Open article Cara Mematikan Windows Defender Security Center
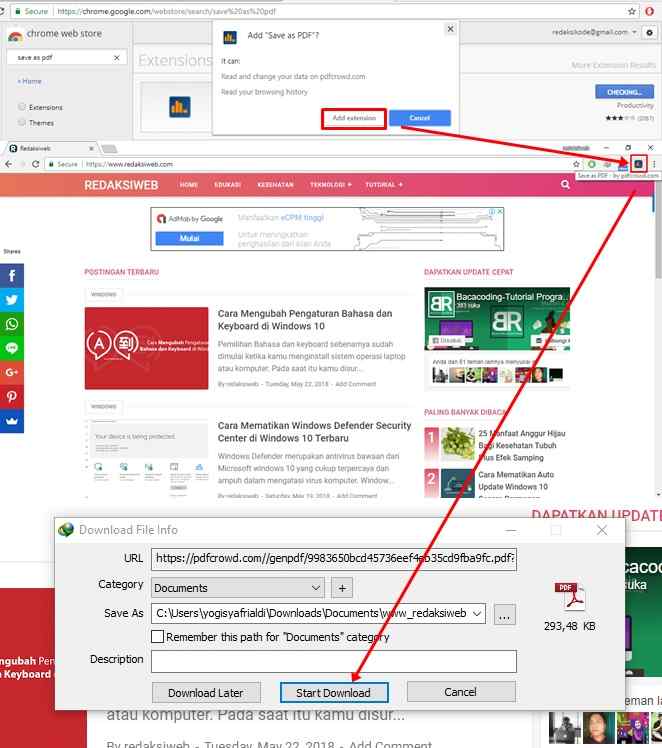662x748 pixels. pyautogui.click(x=314, y=432)
